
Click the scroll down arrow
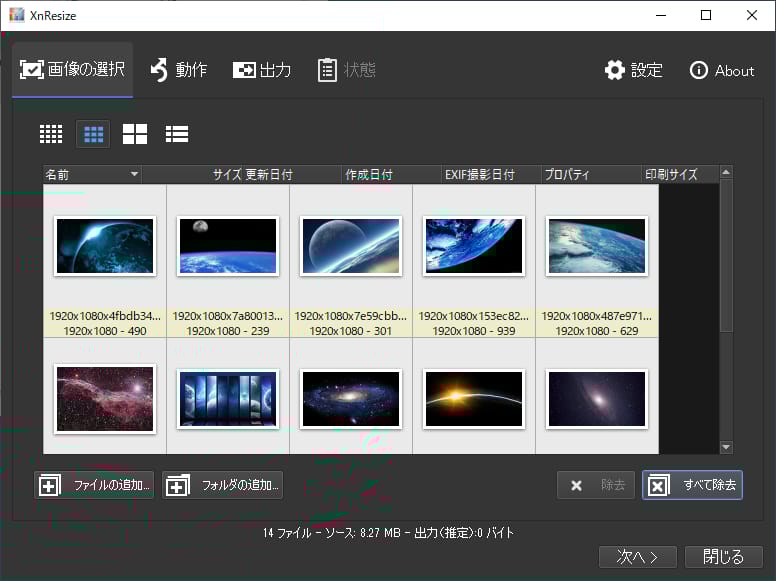click(x=726, y=447)
